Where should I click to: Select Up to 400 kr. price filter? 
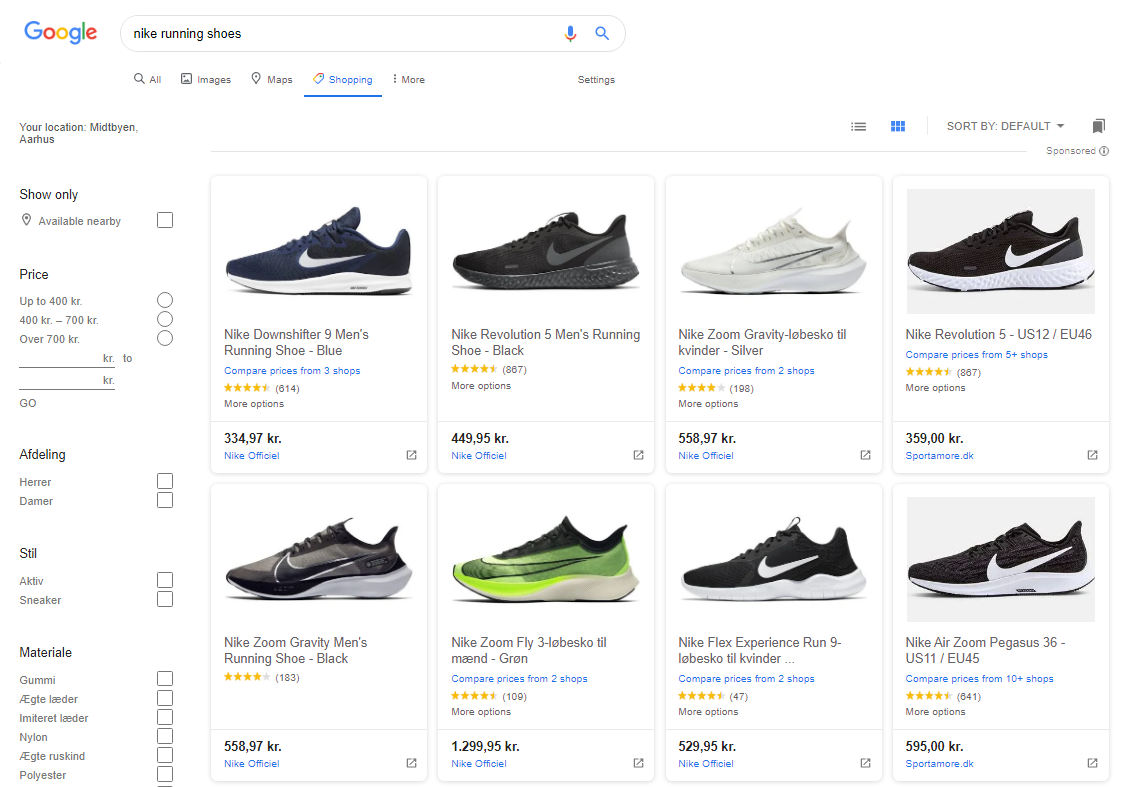point(165,300)
